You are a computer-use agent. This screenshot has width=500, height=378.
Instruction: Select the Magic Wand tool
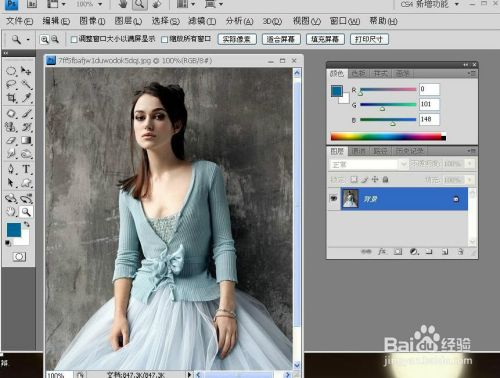click(x=26, y=84)
